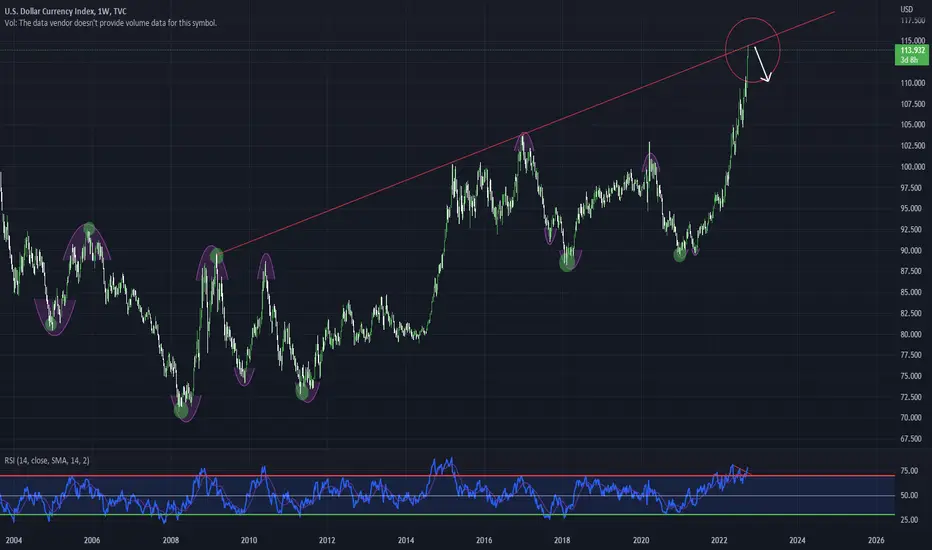The image size is (932, 550).
Task: Click the RSI 50.00 scale label
Action: tap(909, 495)
